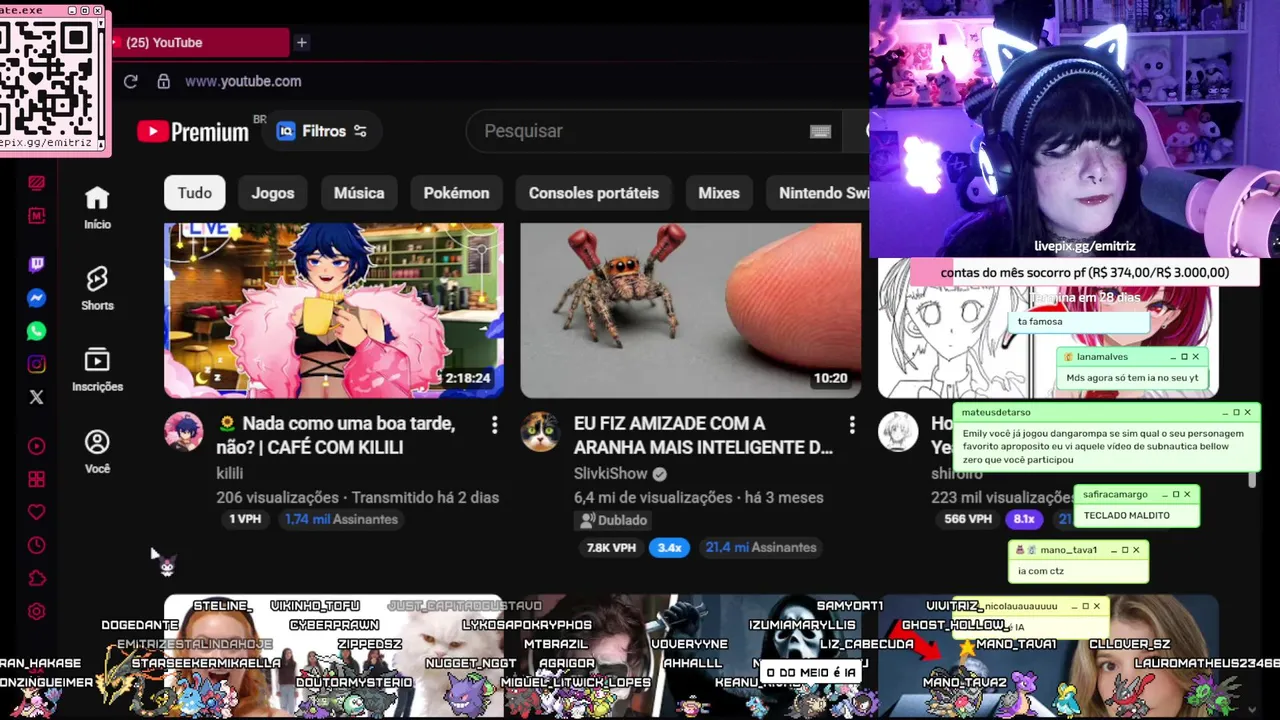Select the Música filter chip
Screen dimensions: 1280x720
point(359,193)
